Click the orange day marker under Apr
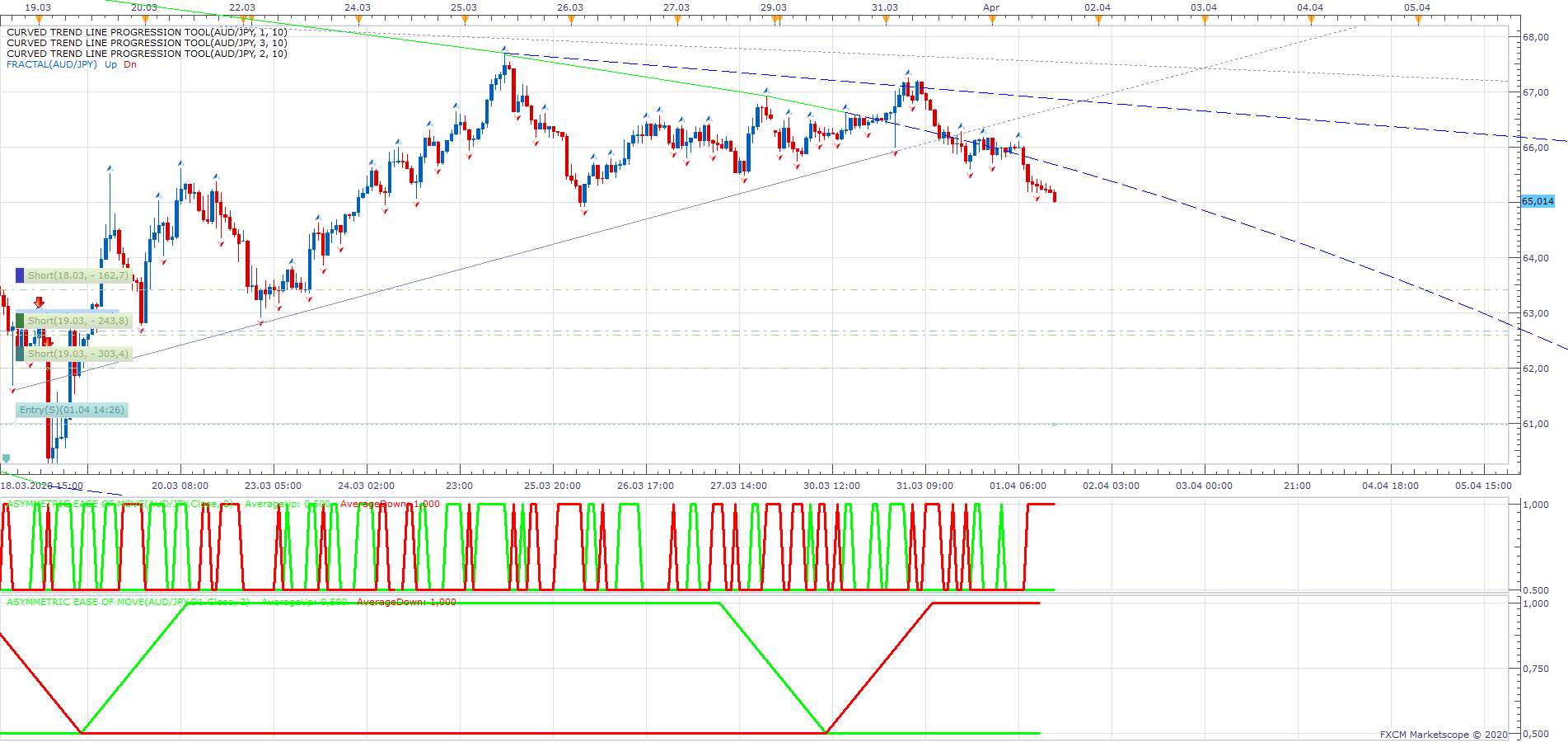The image size is (1568, 742). click(992, 20)
